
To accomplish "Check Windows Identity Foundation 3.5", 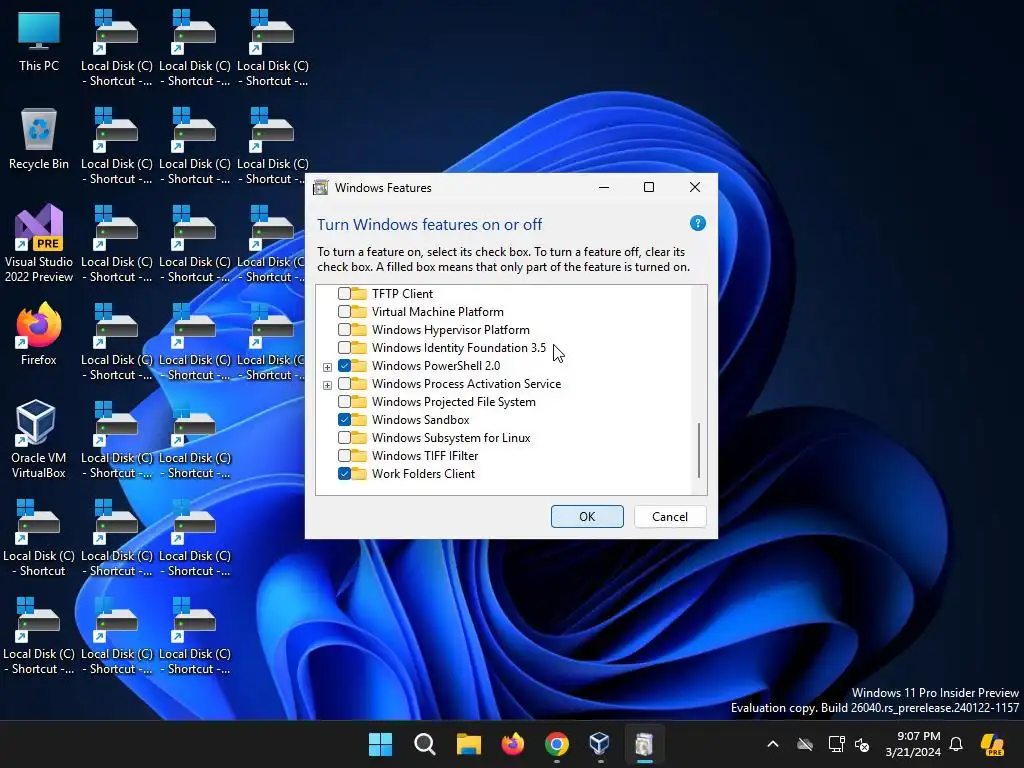I will coord(344,347).
